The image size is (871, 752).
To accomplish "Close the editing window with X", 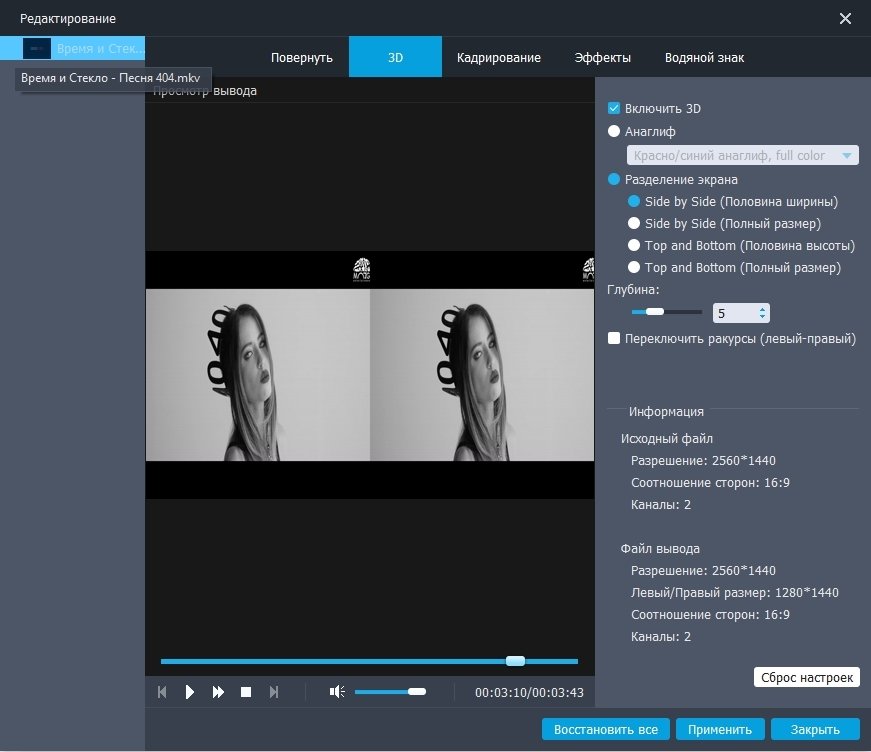I will pos(845,19).
